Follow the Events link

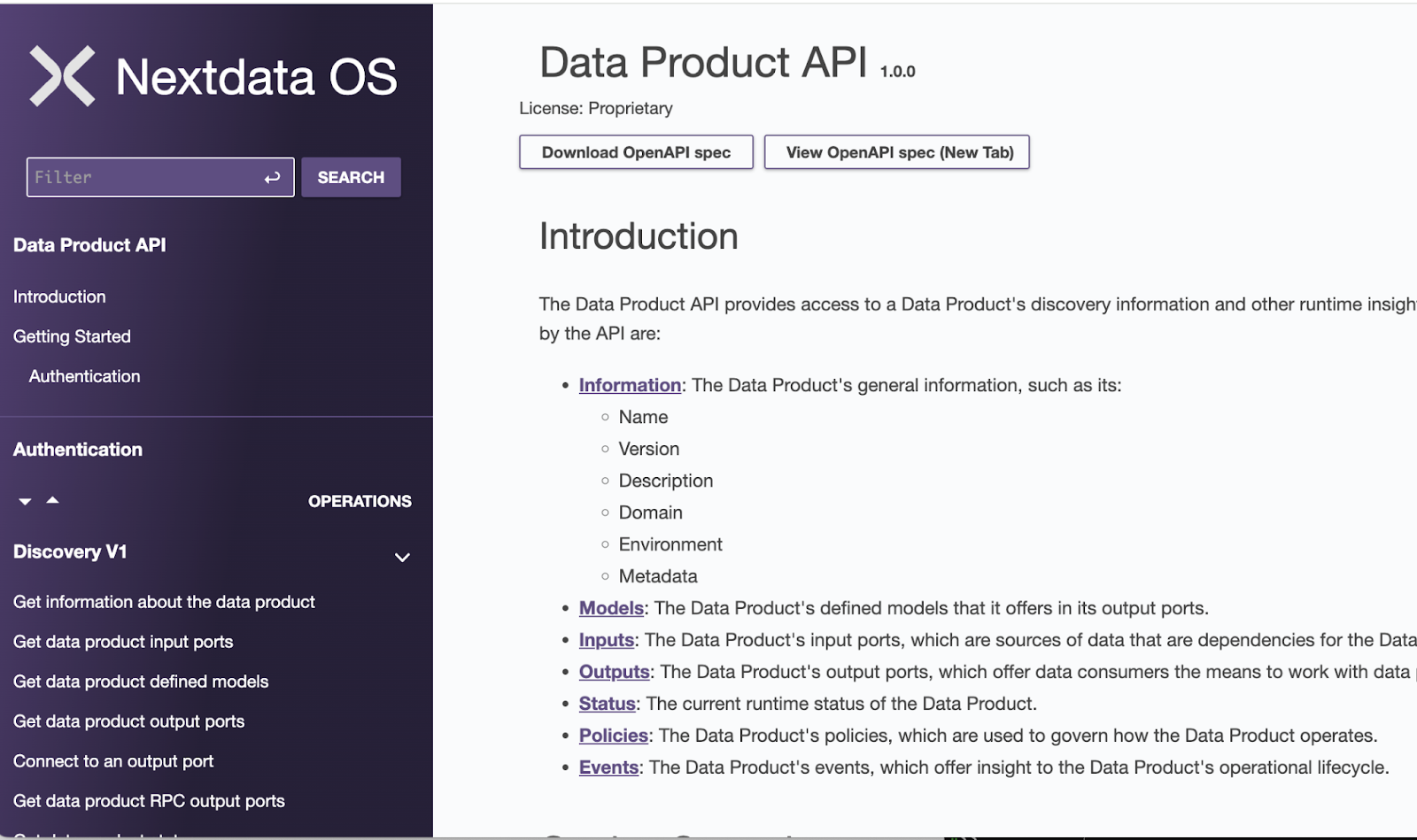(x=609, y=767)
